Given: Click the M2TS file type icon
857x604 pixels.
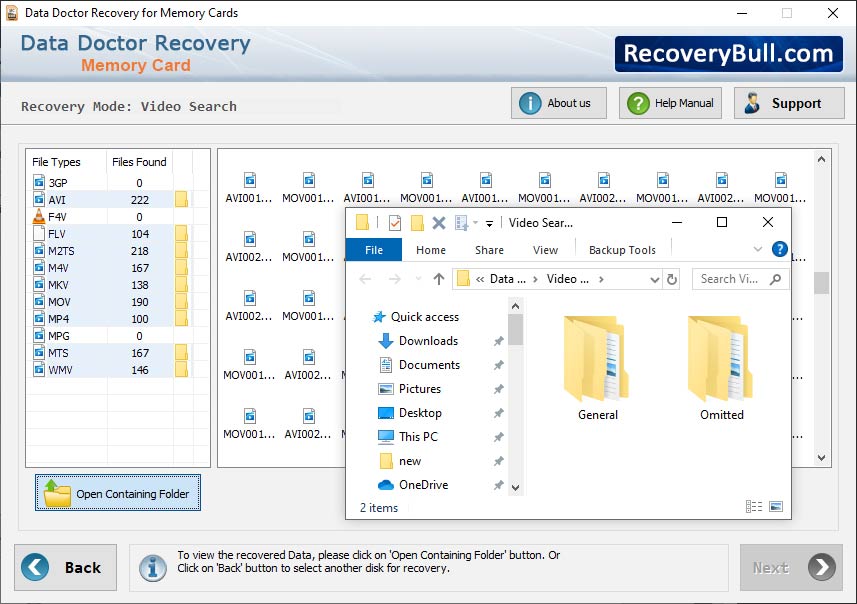Looking at the screenshot, I should [39, 250].
